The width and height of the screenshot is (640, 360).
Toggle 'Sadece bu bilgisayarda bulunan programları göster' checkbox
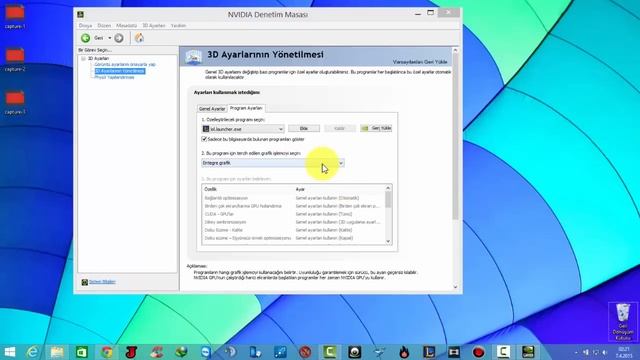pyautogui.click(x=204, y=139)
